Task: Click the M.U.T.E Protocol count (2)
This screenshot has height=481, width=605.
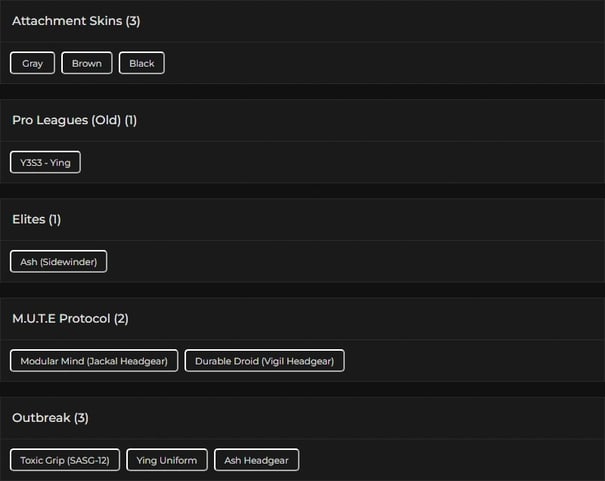Action: tap(121, 318)
